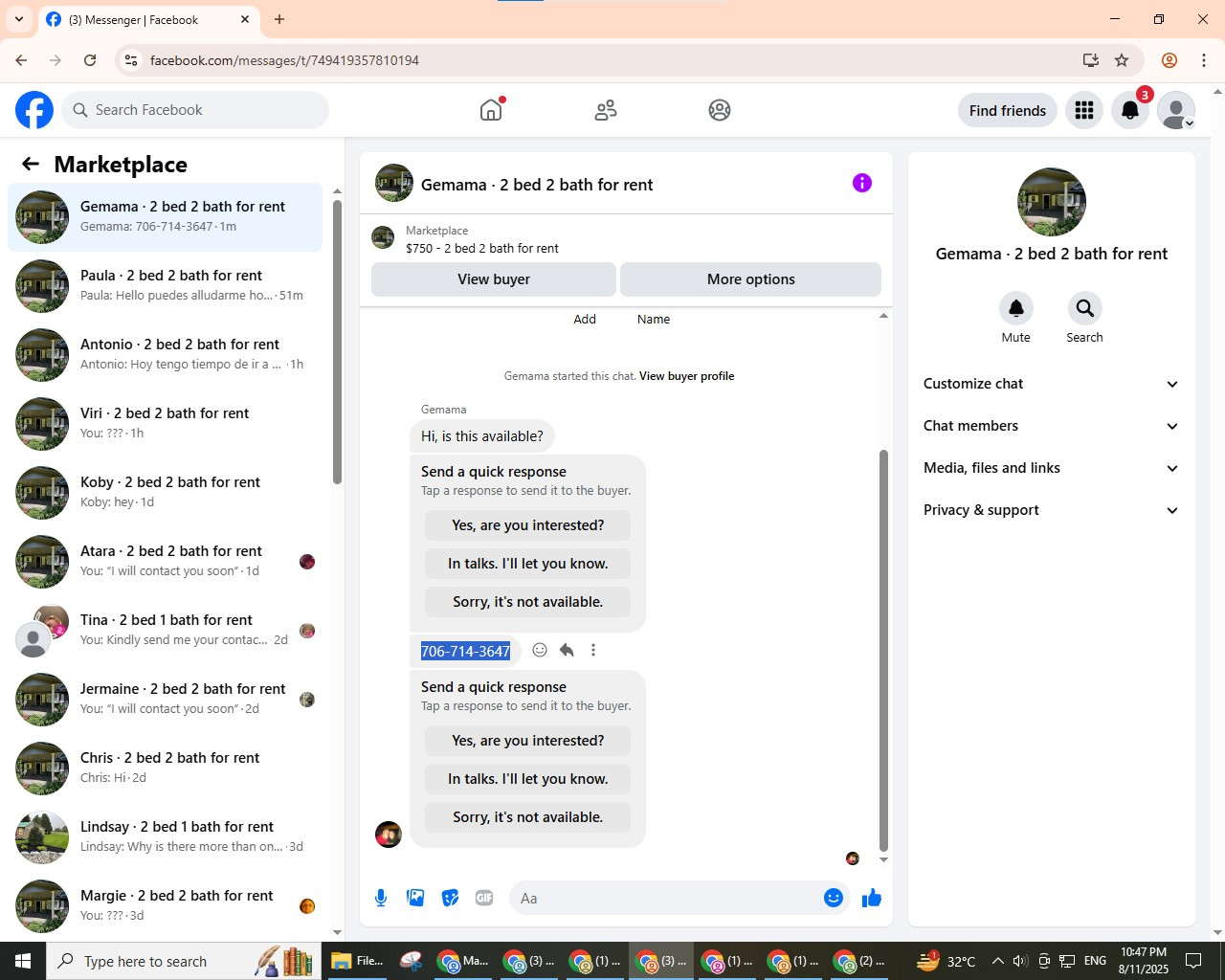This screenshot has width=1225, height=980.
Task: Send second 'Sorry, it's not available.' response
Action: [x=528, y=817]
